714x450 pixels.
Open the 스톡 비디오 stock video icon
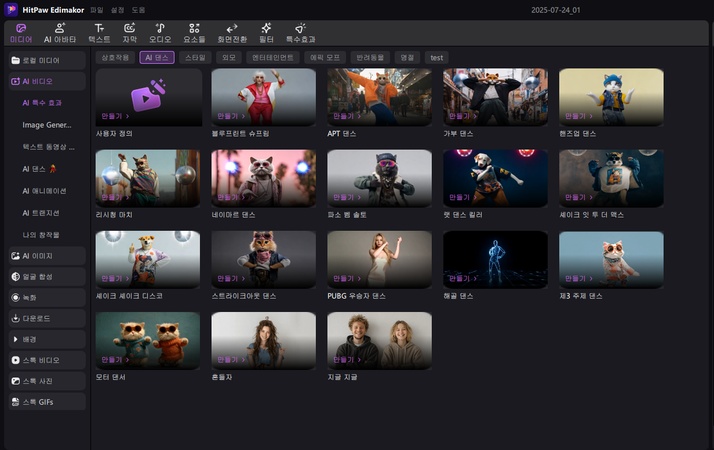pos(15,360)
